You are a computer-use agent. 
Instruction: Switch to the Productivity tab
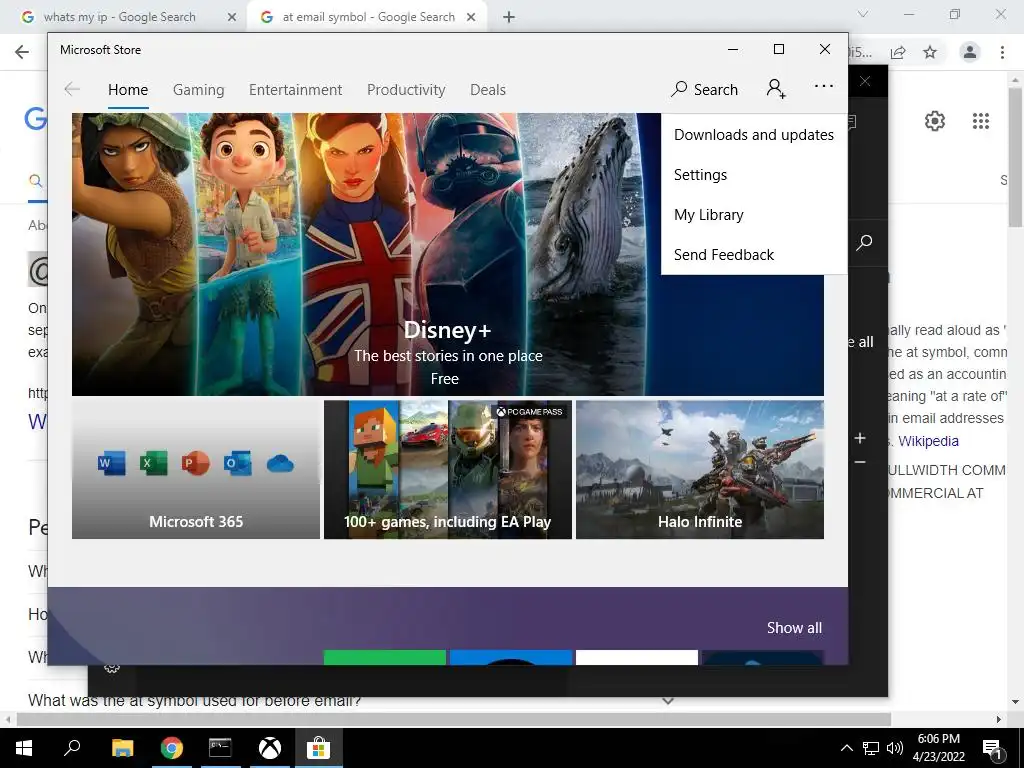pos(406,89)
